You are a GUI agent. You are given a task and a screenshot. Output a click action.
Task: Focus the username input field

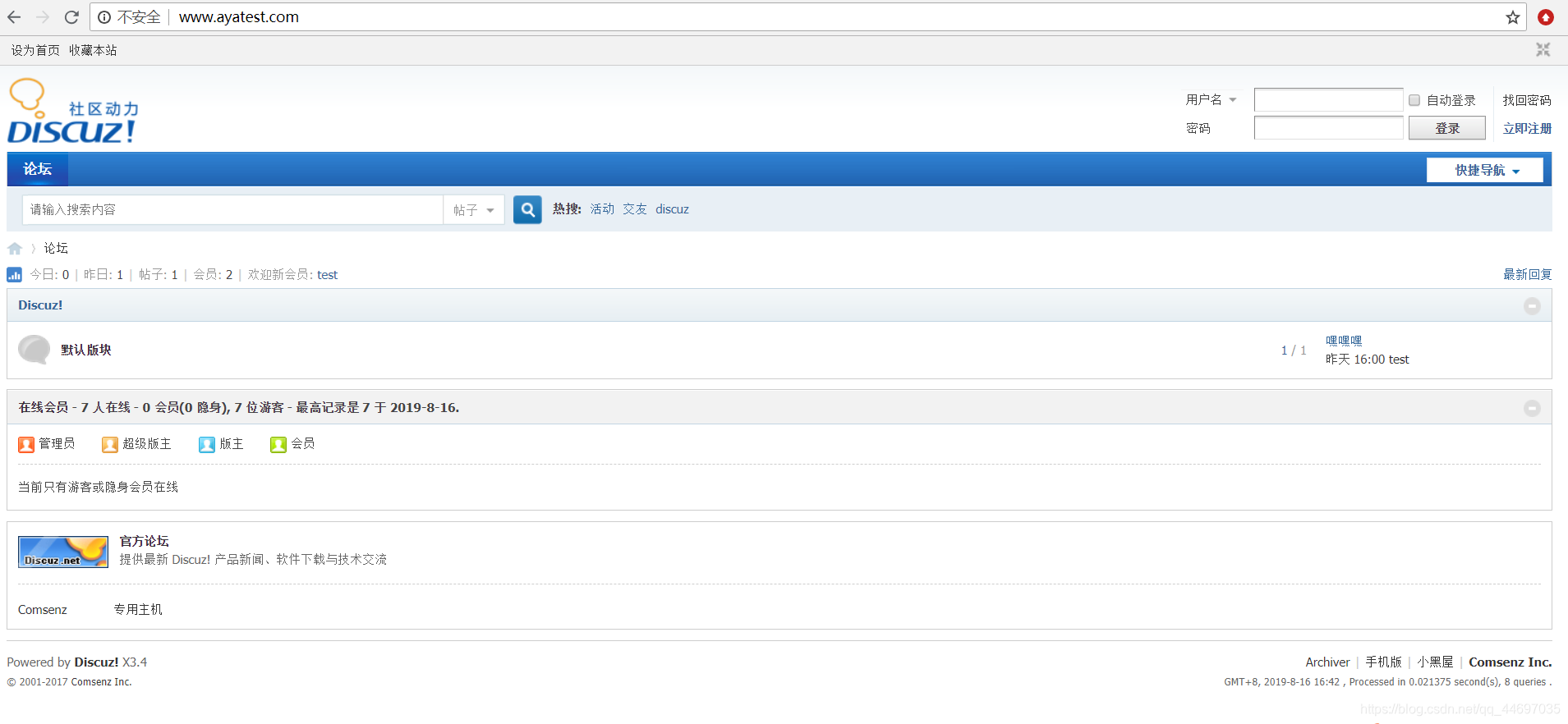(x=1328, y=100)
